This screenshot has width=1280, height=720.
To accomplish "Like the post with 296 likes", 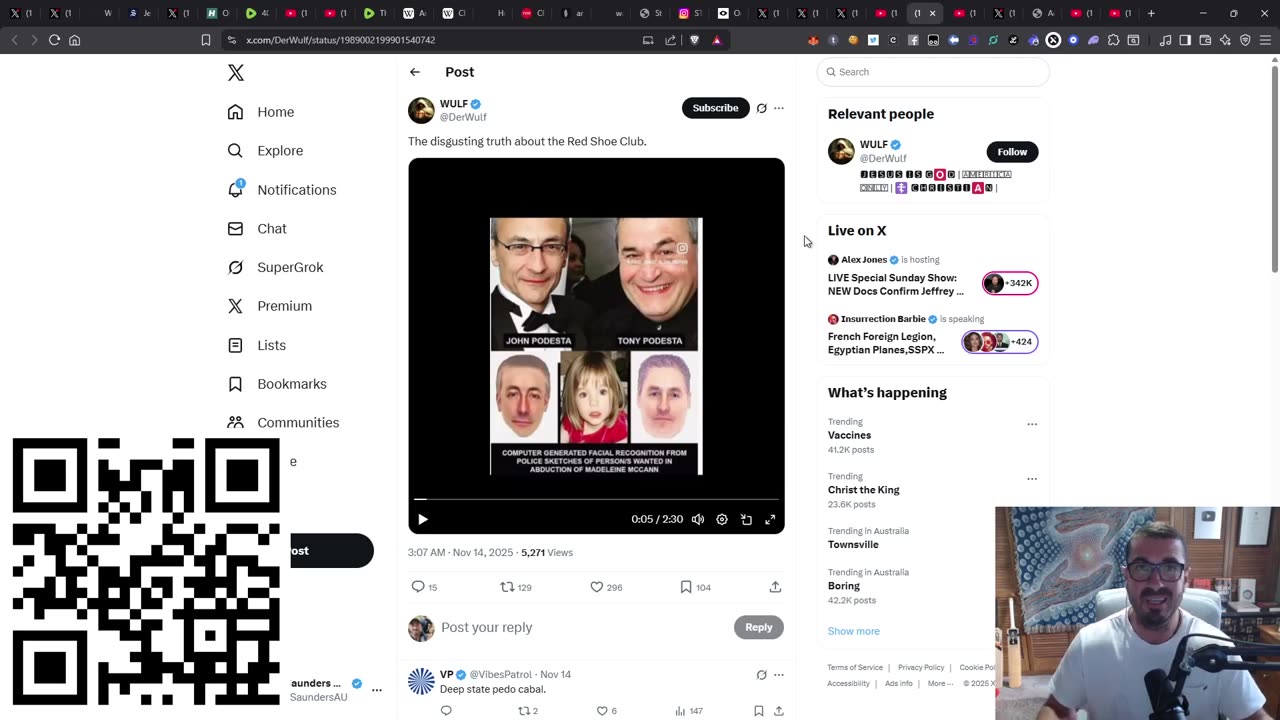I will (x=606, y=587).
